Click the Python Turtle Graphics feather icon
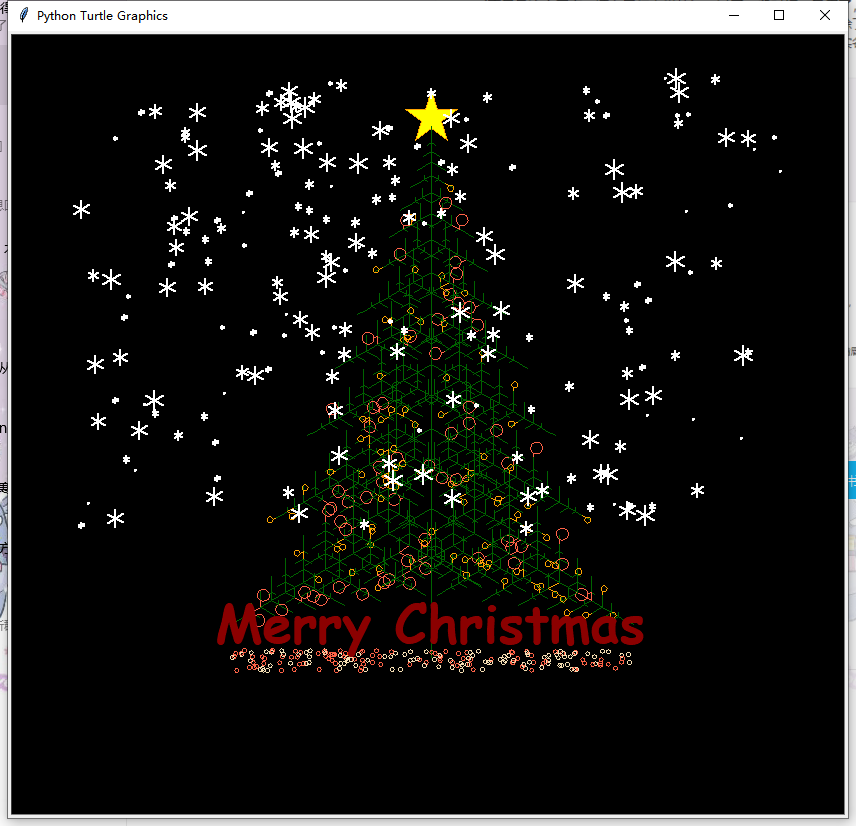856x826 pixels. [x=23, y=15]
